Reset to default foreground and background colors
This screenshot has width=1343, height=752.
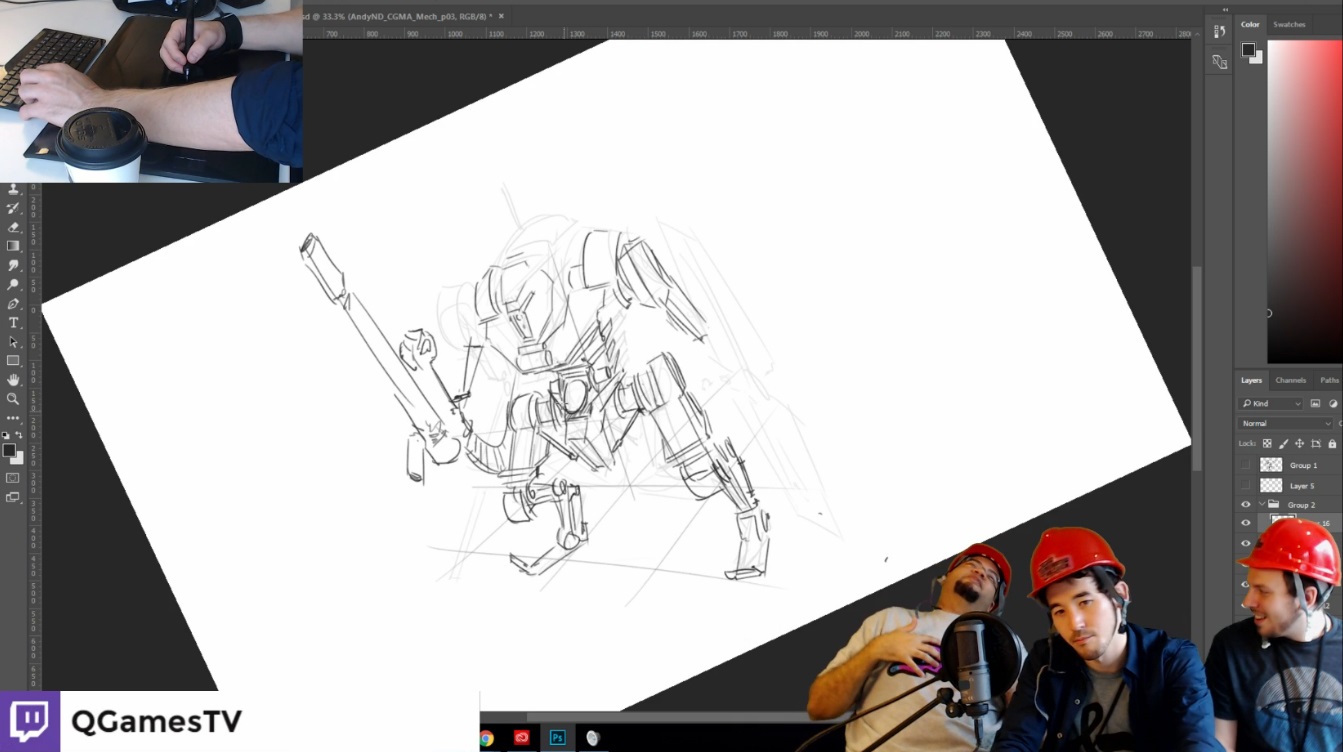pyautogui.click(x=6, y=435)
